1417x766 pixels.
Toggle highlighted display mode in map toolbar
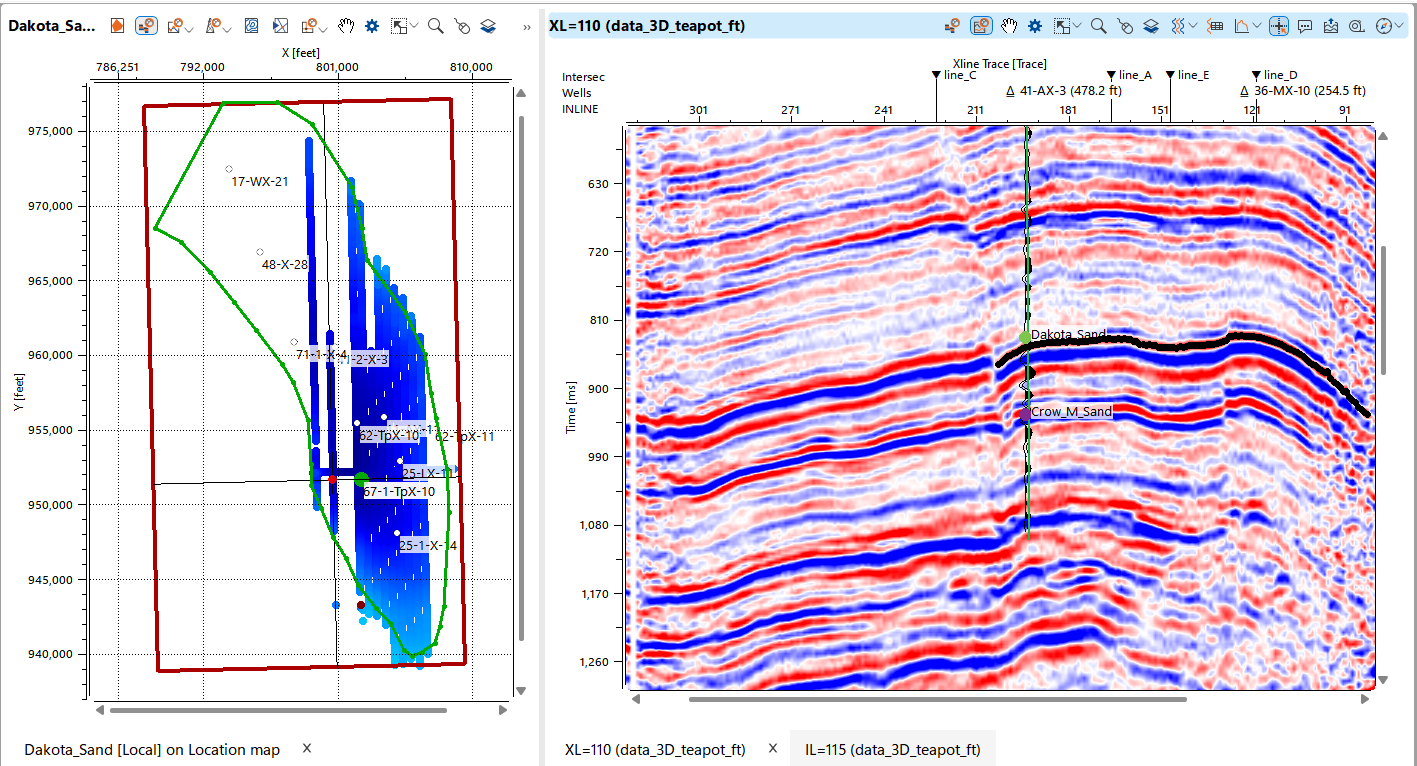pyautogui.click(x=146, y=26)
